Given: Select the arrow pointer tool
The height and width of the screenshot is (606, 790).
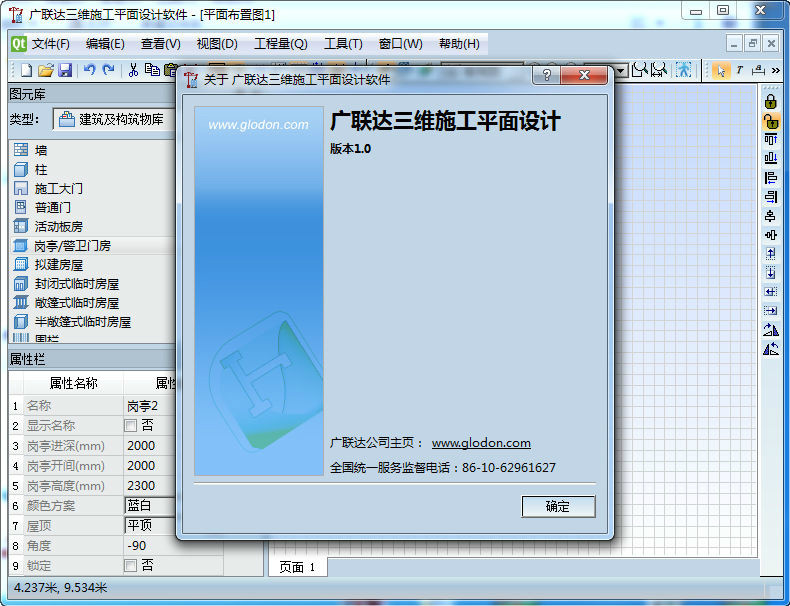Looking at the screenshot, I should pos(720,71).
